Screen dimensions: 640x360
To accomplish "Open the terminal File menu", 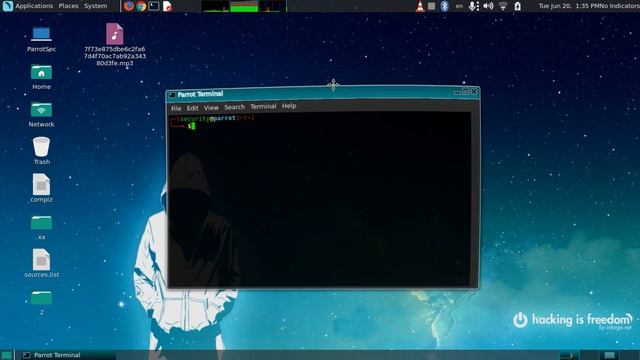I will click(x=176, y=108).
